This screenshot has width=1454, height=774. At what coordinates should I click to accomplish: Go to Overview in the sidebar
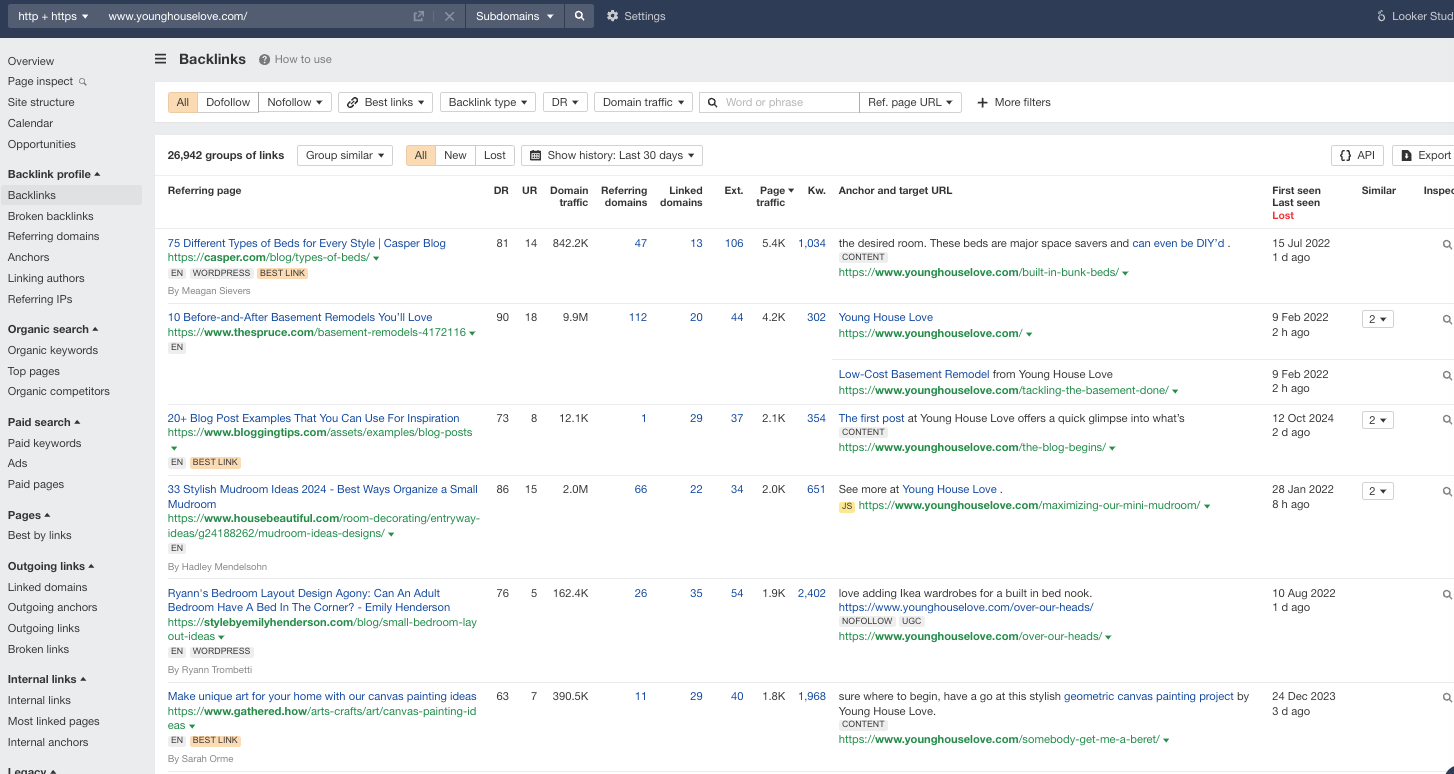point(31,61)
